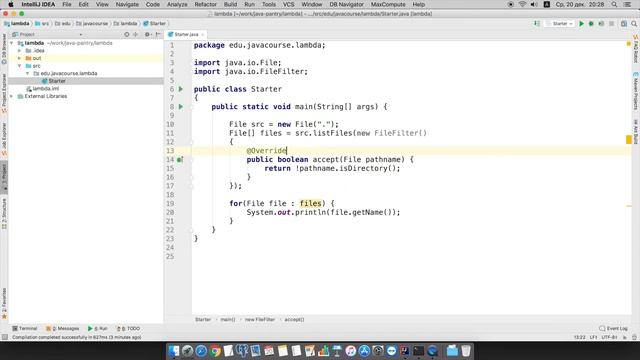Collapse the lambda project root node
Screen dimensions: 640x360
tap(12, 43)
